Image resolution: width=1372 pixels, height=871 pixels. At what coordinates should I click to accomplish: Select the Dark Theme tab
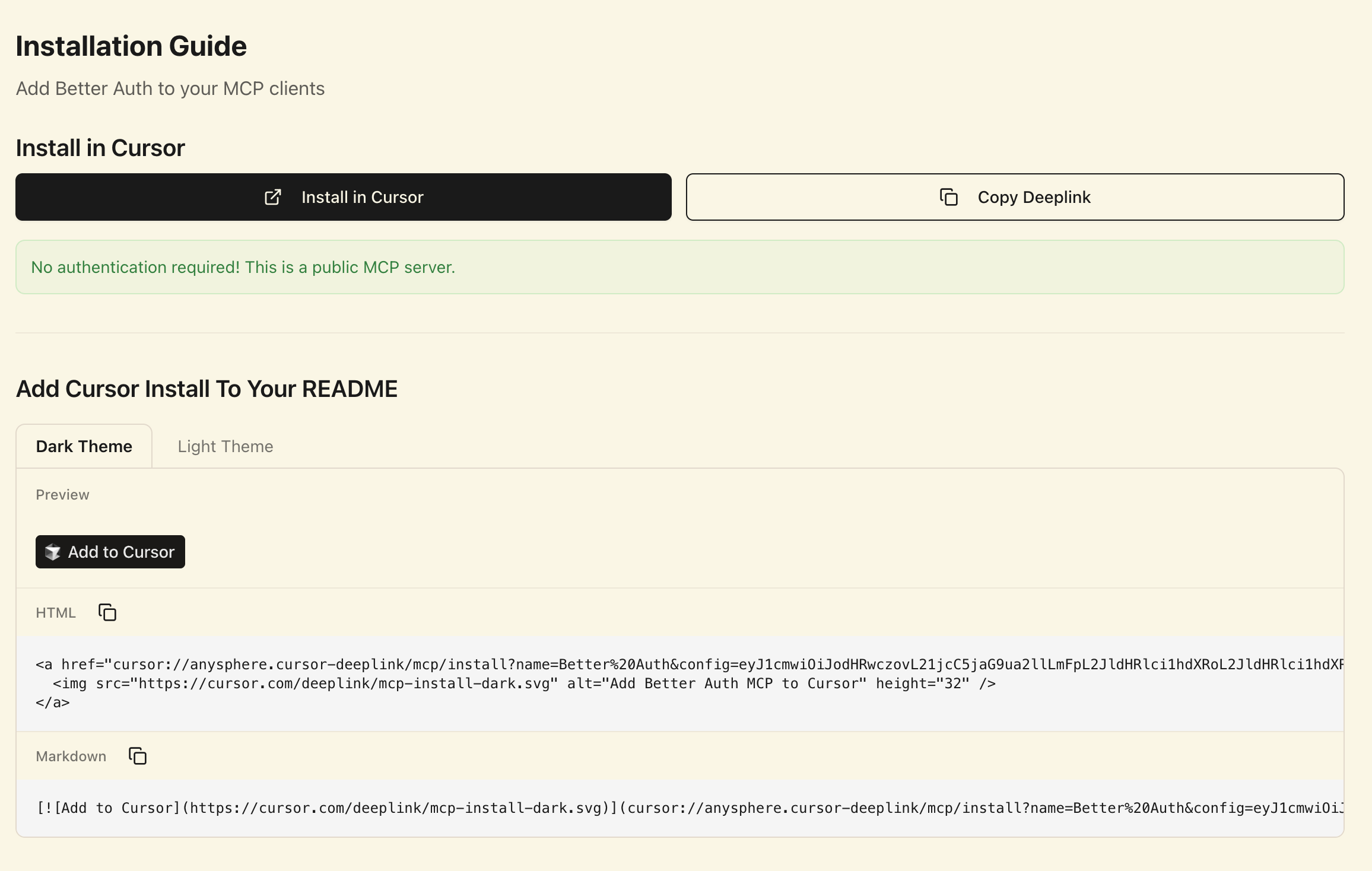pyautogui.click(x=84, y=446)
